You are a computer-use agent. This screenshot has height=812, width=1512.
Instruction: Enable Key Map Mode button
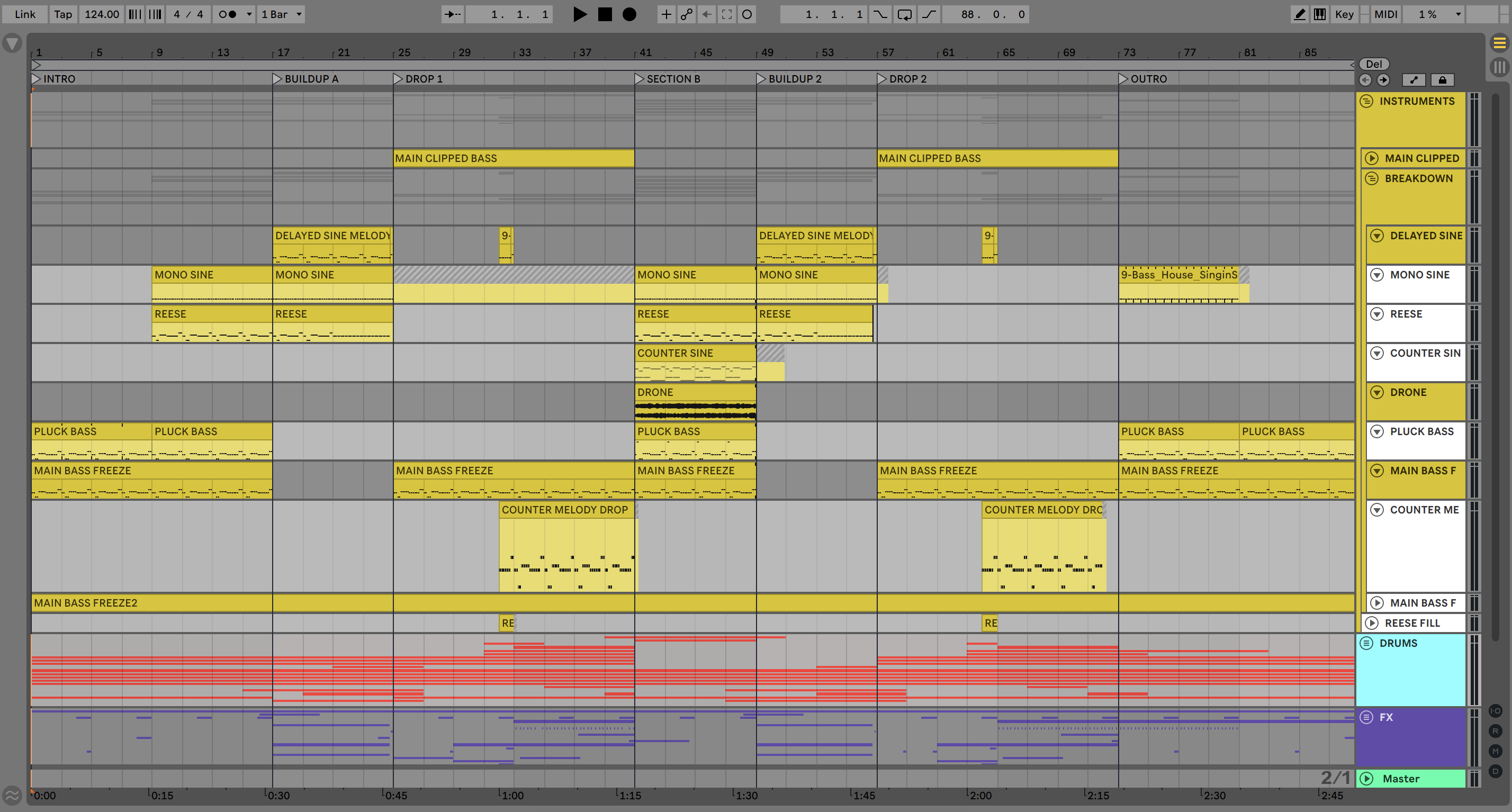(x=1344, y=14)
